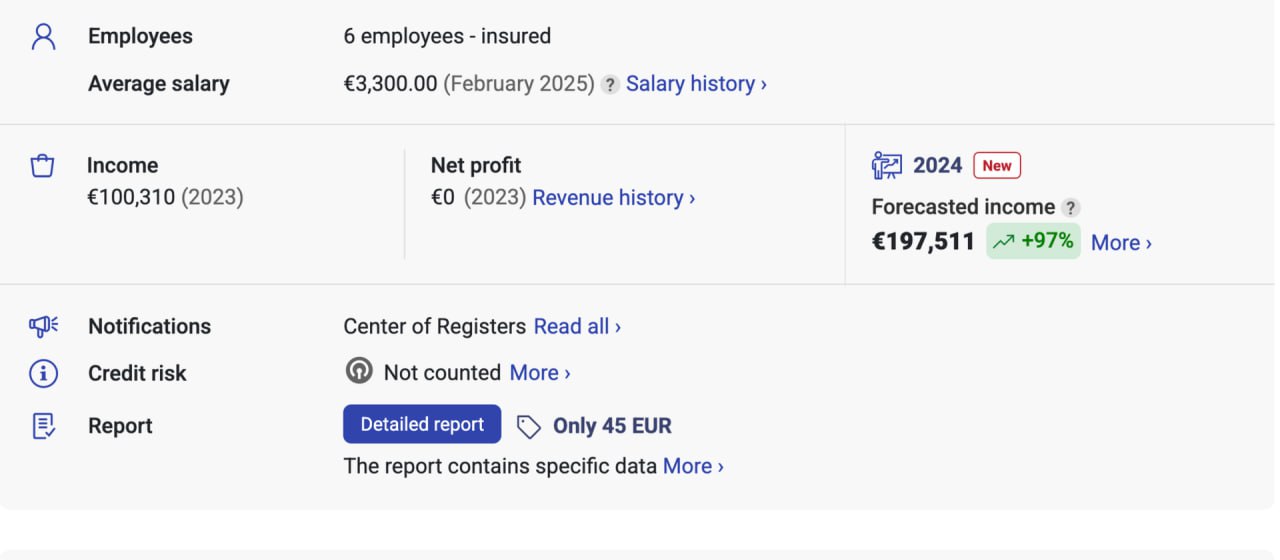The height and width of the screenshot is (560, 1280).
Task: Read all Center of Registers notifications
Action: click(x=577, y=327)
